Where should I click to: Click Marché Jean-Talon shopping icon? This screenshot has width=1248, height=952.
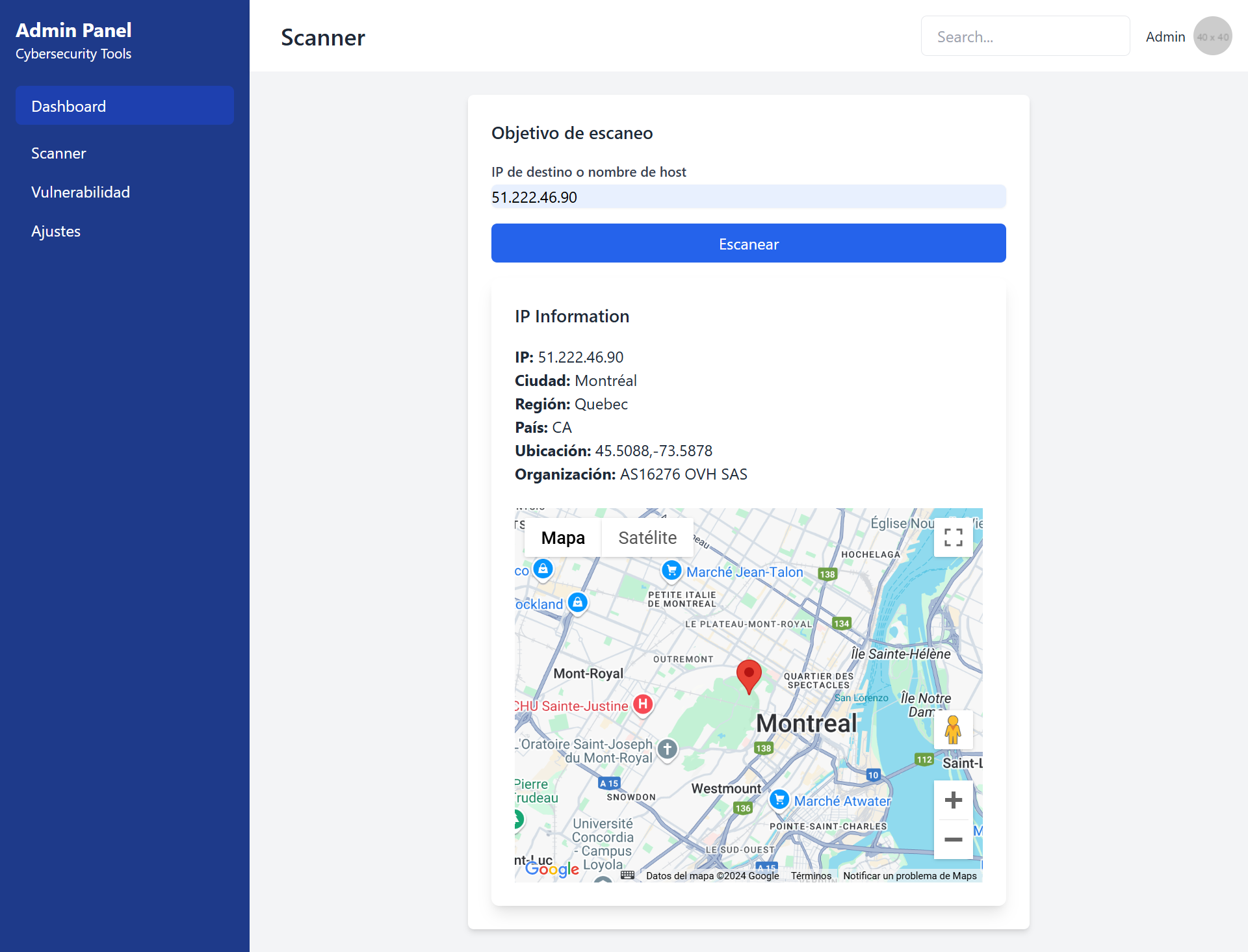671,571
